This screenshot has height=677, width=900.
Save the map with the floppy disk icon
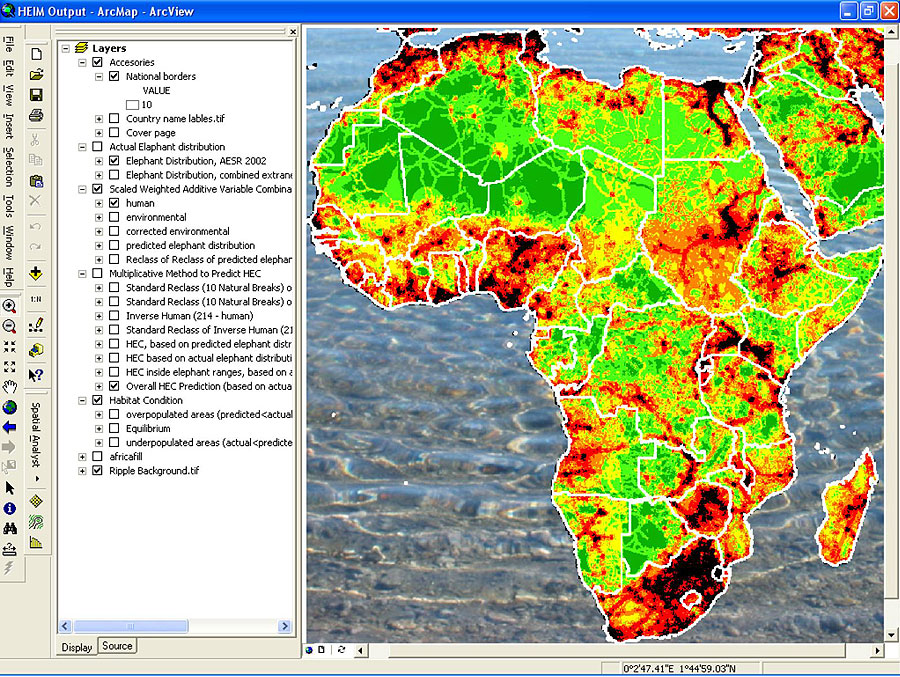click(36, 95)
